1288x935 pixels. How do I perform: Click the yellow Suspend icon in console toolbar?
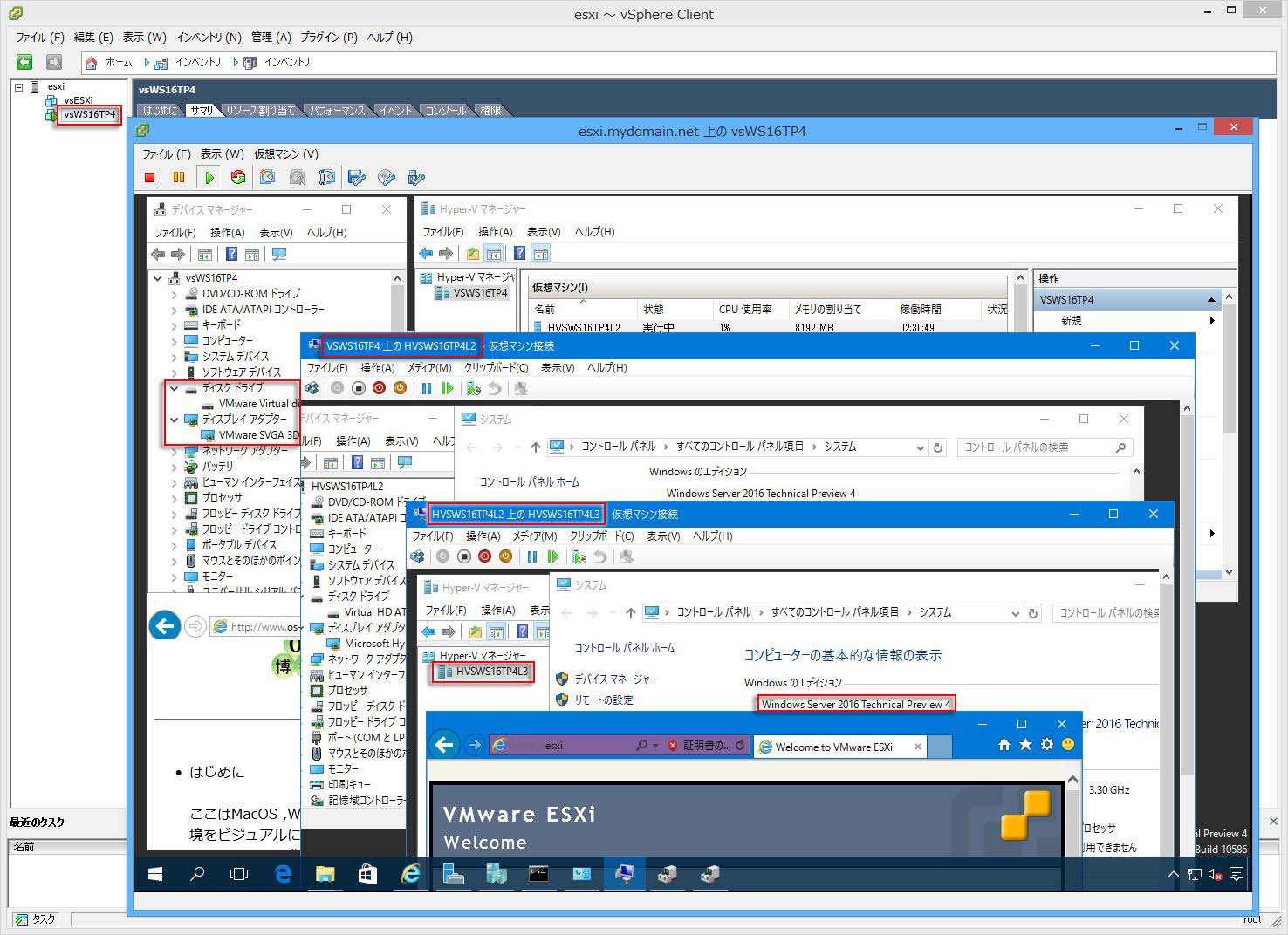point(179,177)
